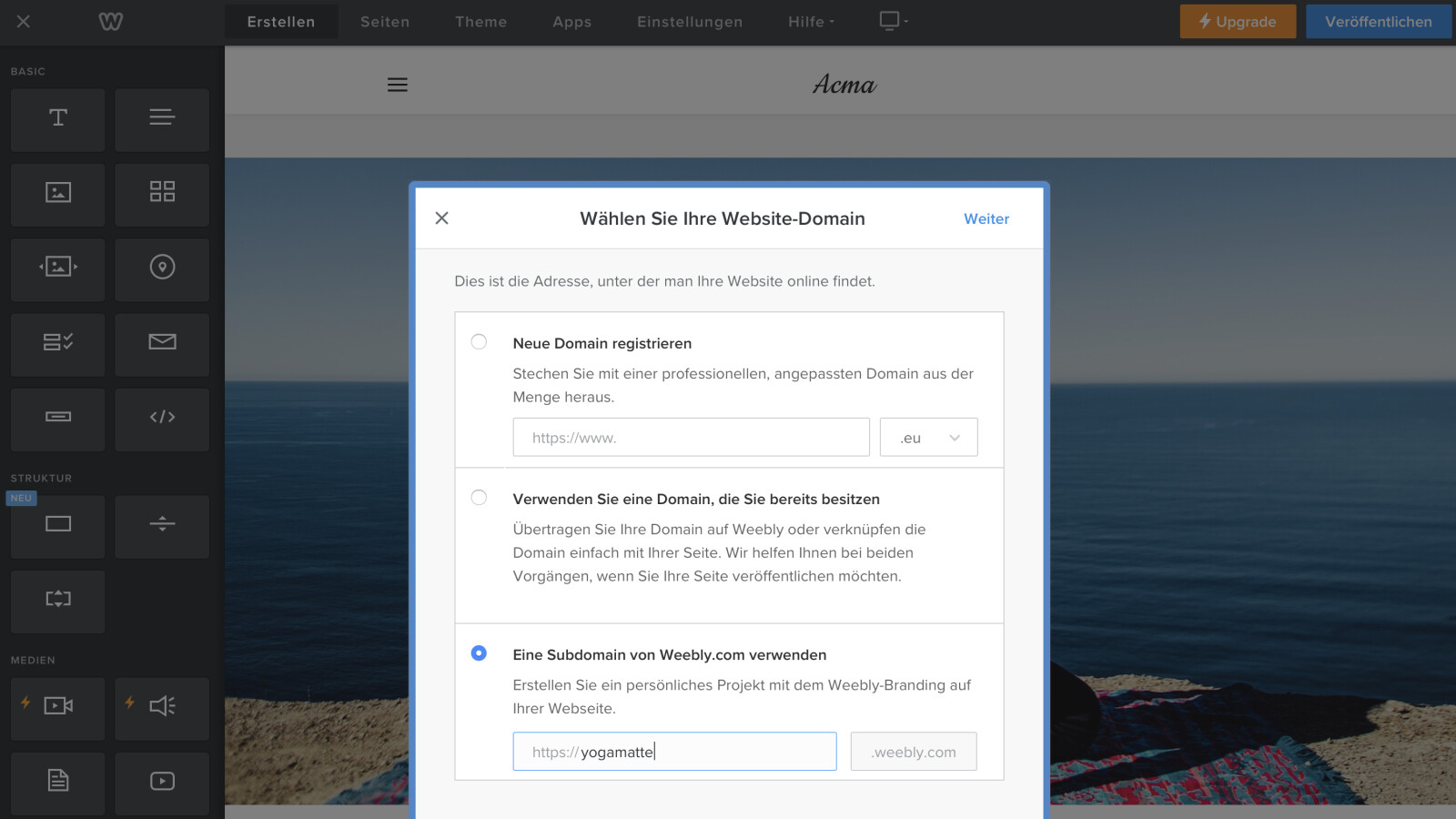Open the .eu domain extension dropdown
The width and height of the screenshot is (1456, 819).
pos(928,438)
